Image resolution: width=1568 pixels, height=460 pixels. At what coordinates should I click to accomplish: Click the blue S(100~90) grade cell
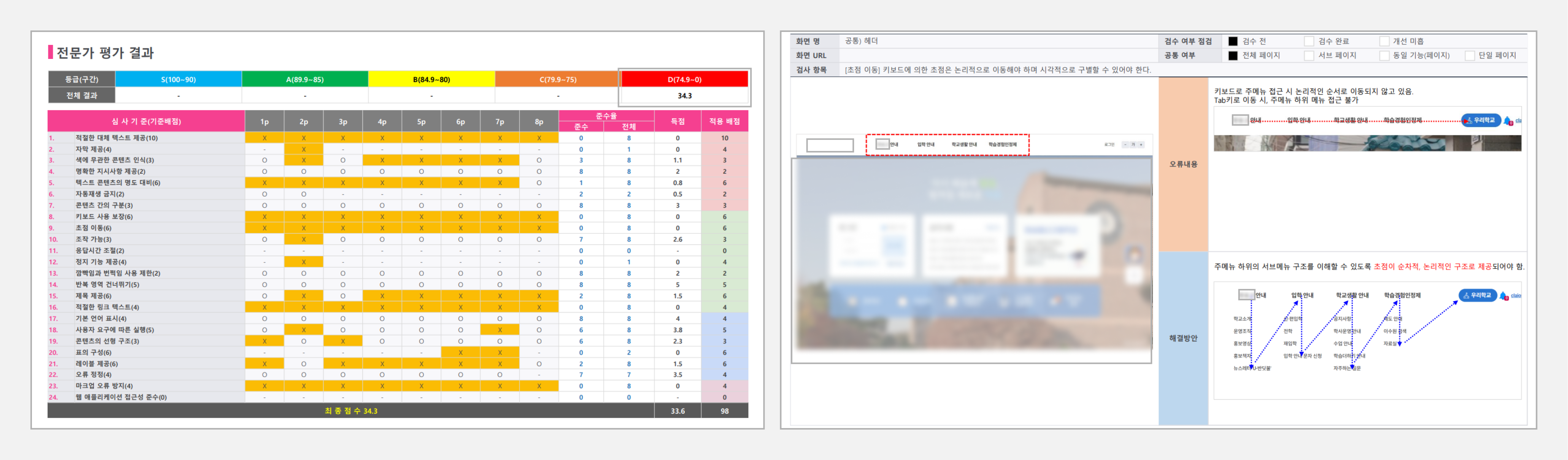[178, 80]
